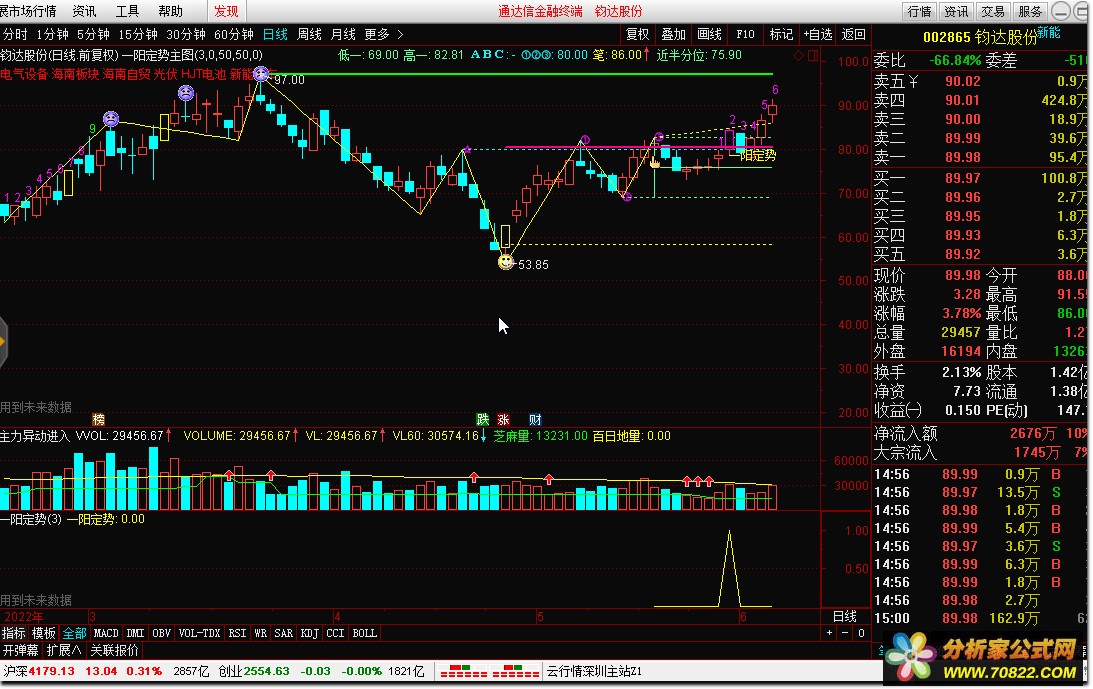The image size is (1093, 689).
Task: Switch to the 周线 weekly chart
Action: [309, 34]
